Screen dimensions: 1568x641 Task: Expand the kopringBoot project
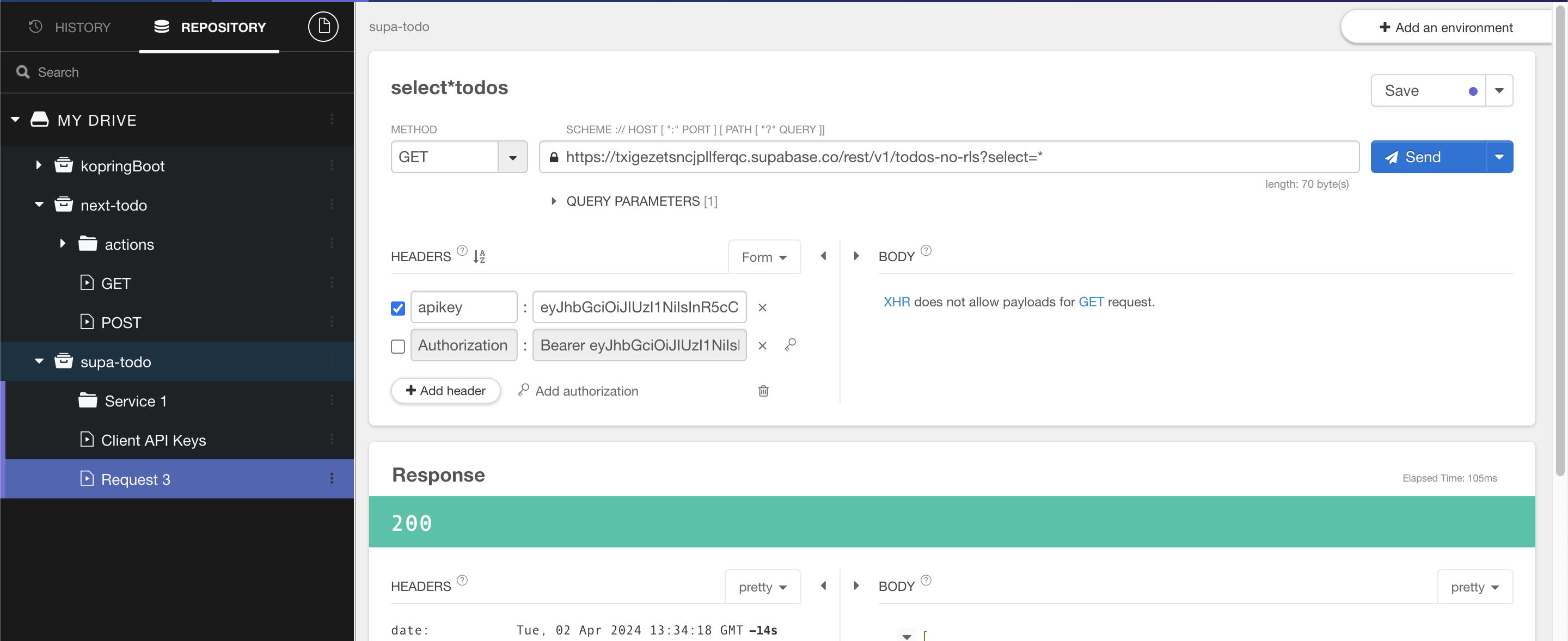(38, 165)
